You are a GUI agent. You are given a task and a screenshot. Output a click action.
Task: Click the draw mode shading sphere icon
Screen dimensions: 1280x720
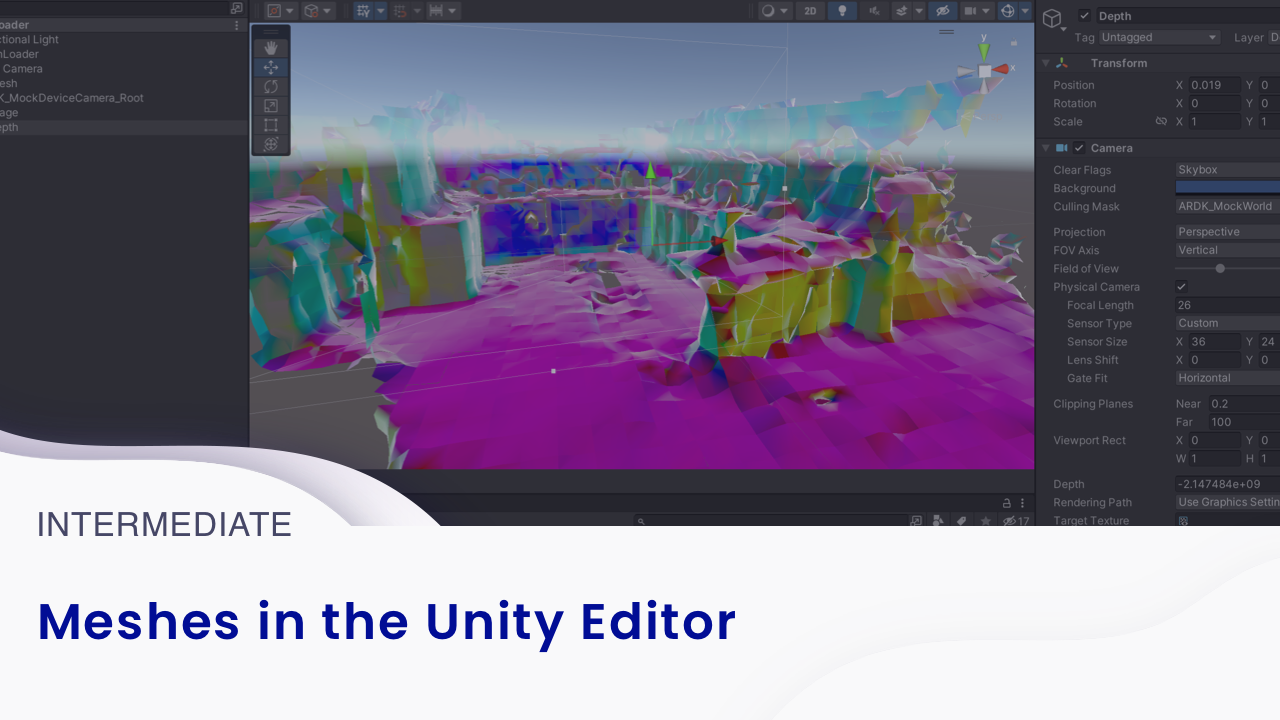pyautogui.click(x=768, y=11)
